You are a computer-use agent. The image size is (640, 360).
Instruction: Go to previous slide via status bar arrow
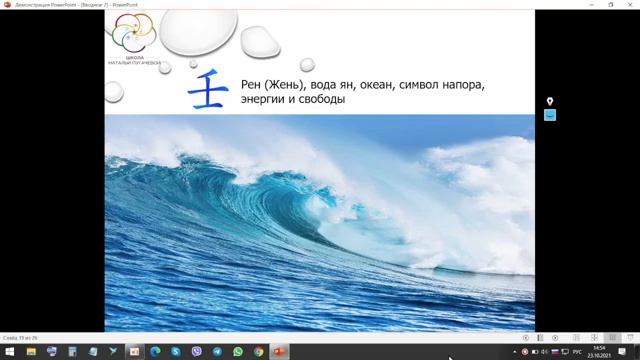526,338
